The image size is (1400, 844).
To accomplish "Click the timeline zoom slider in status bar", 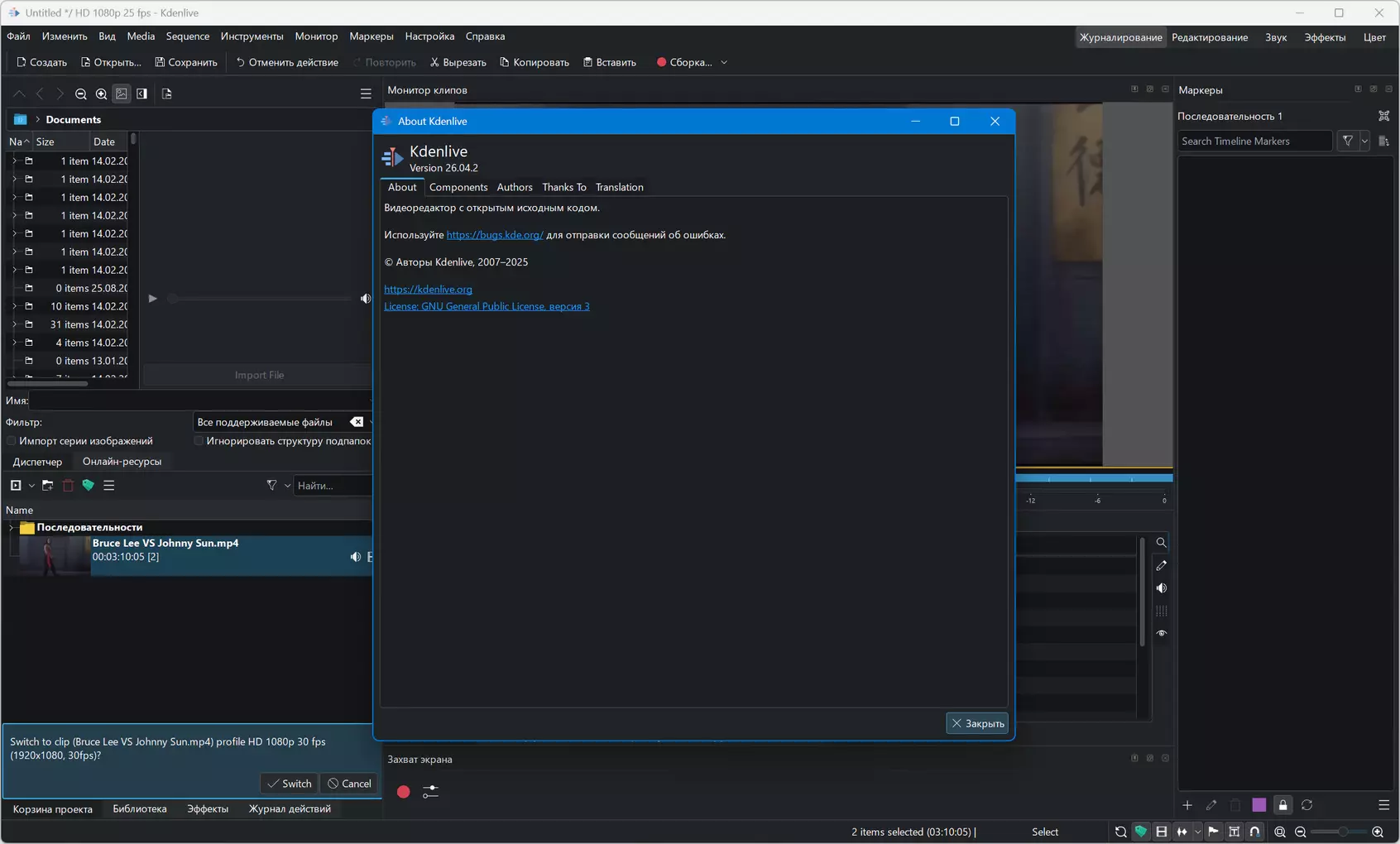I will [1339, 832].
